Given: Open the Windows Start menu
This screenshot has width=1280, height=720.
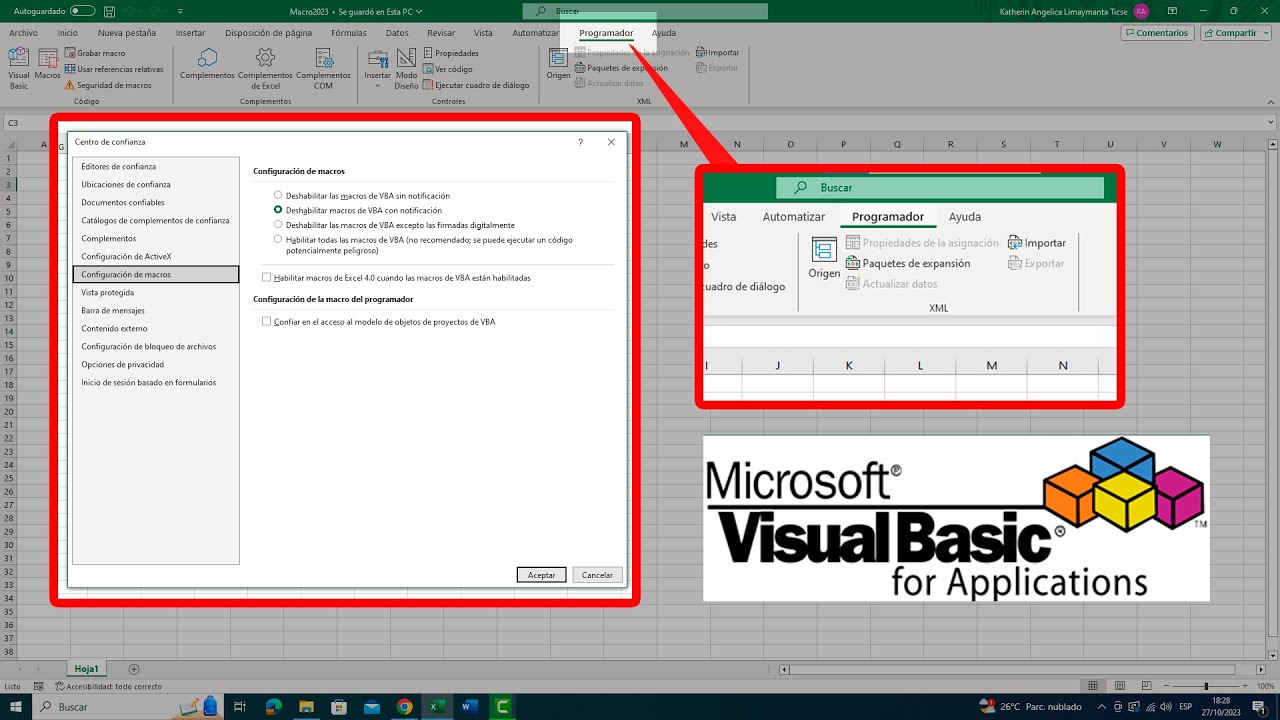Looking at the screenshot, I should [16, 707].
